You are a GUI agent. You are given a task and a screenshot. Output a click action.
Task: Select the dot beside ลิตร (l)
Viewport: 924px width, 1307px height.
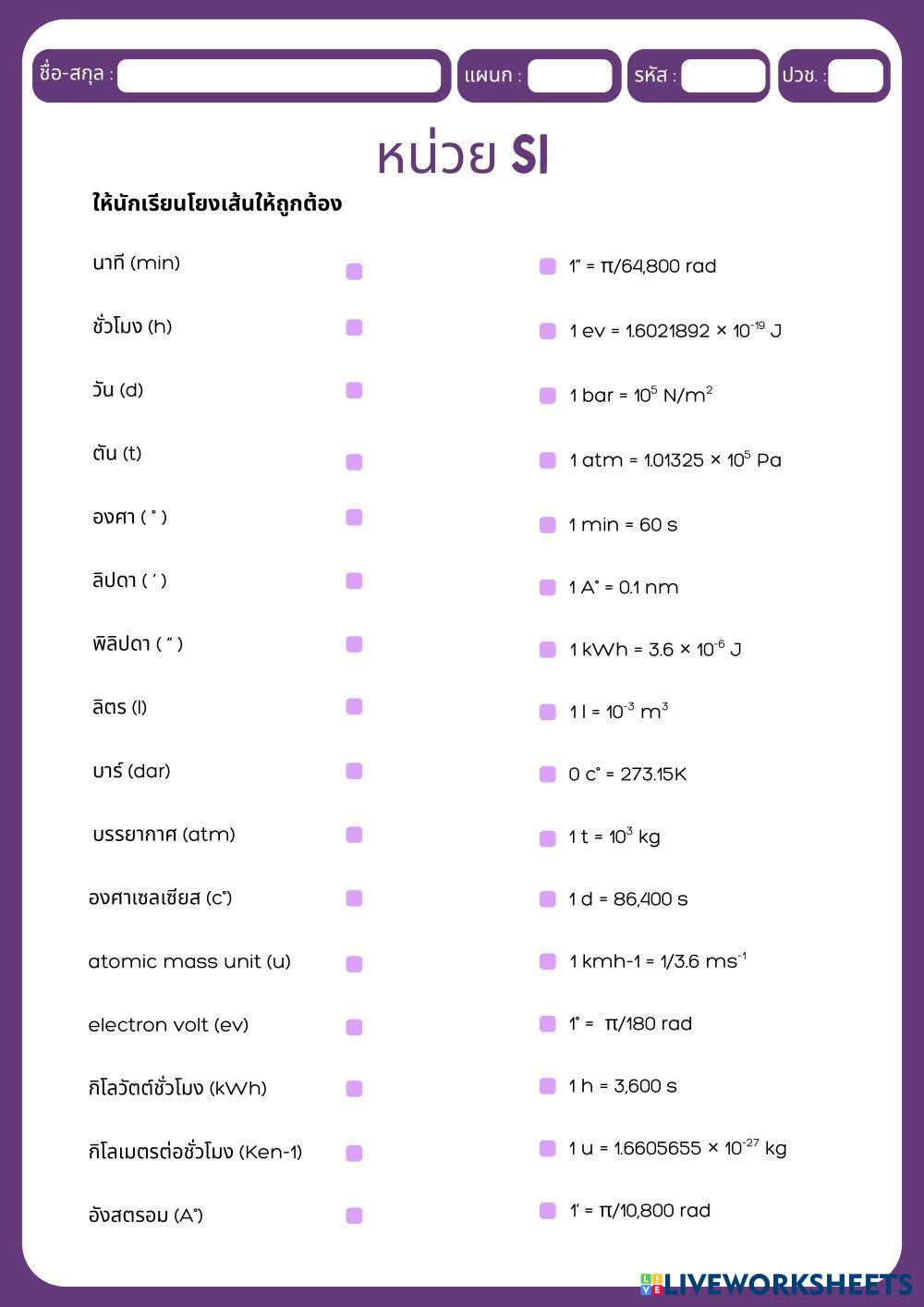354,707
